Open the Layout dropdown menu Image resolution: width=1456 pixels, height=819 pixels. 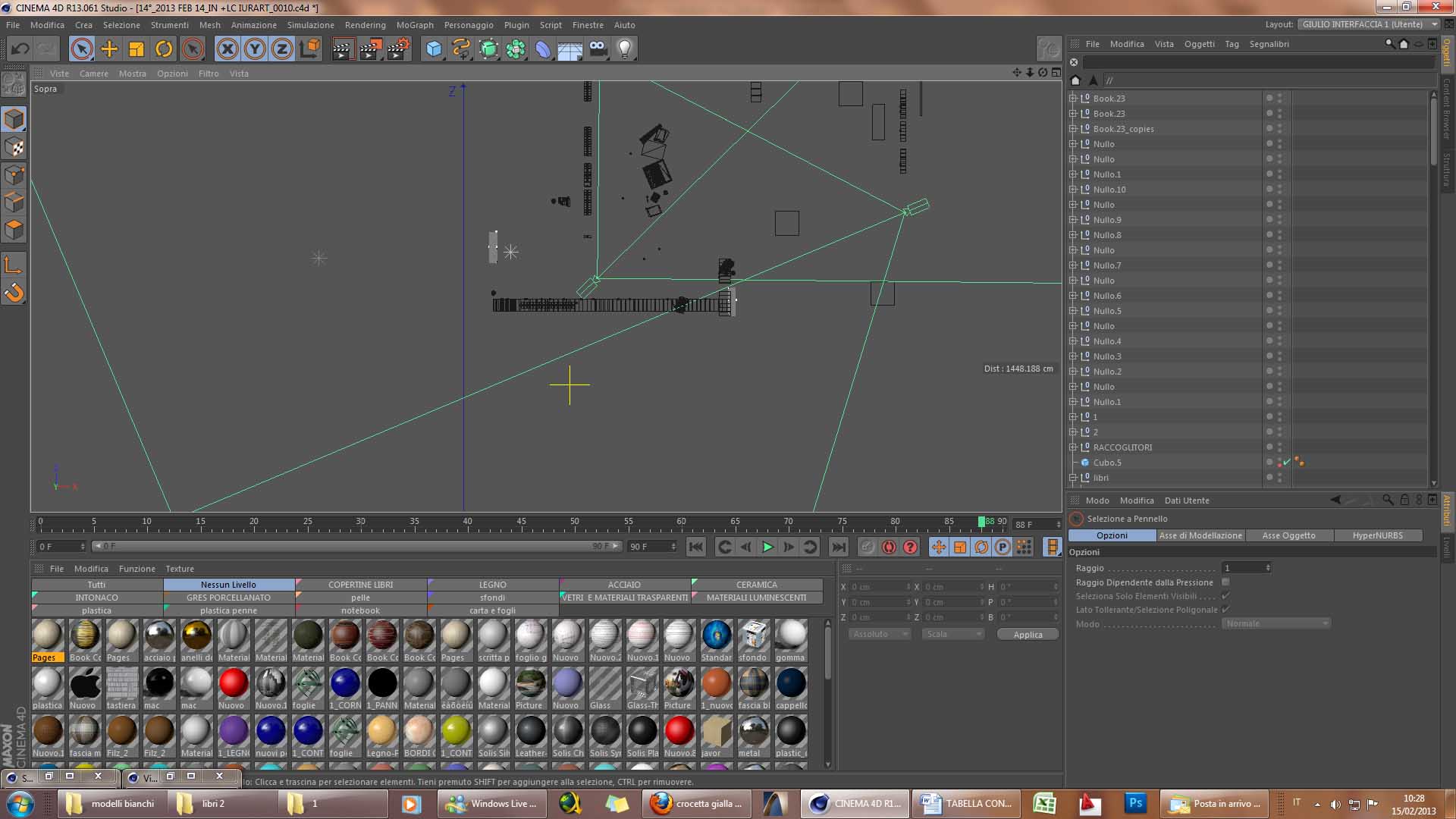(x=1368, y=24)
